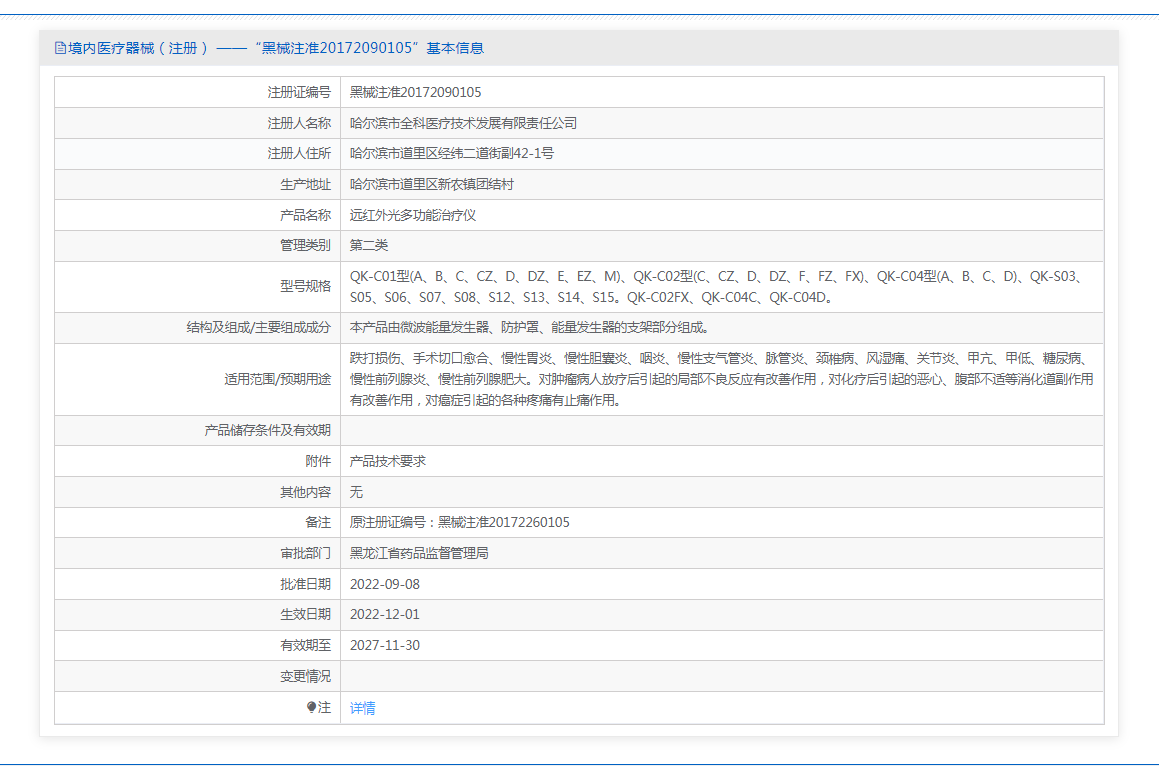Screen dimensions: 1159x766
Task: Click approval date 2022-09-08
Action: [384, 584]
